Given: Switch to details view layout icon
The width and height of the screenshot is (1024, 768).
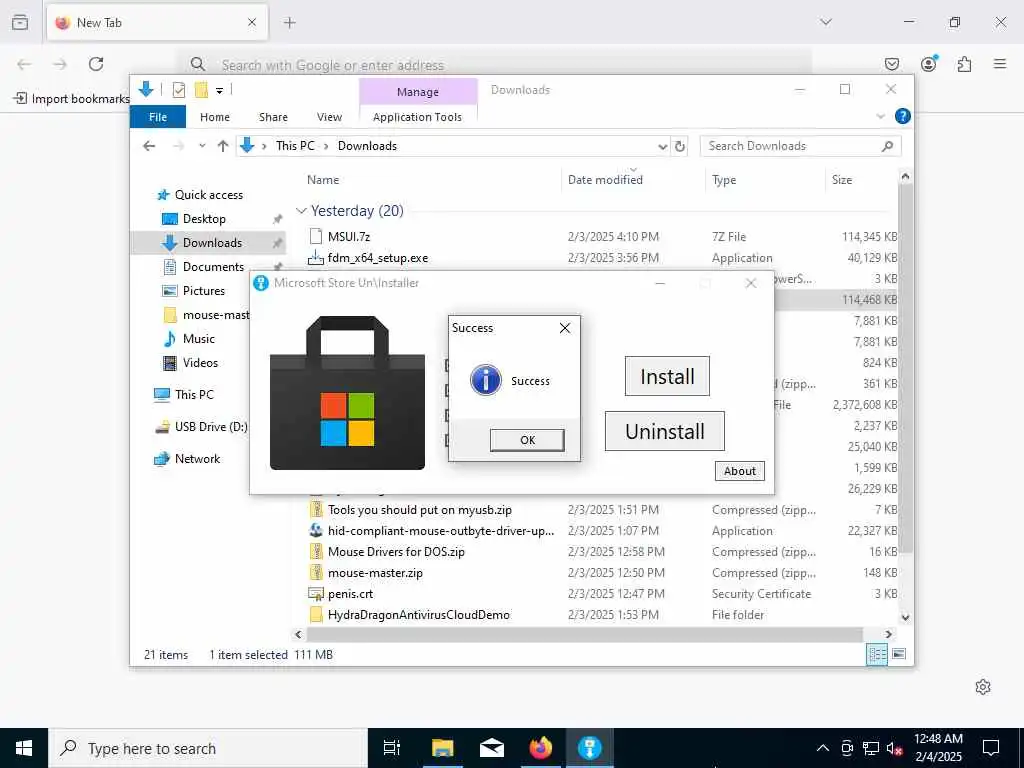Looking at the screenshot, I should (x=876, y=654).
